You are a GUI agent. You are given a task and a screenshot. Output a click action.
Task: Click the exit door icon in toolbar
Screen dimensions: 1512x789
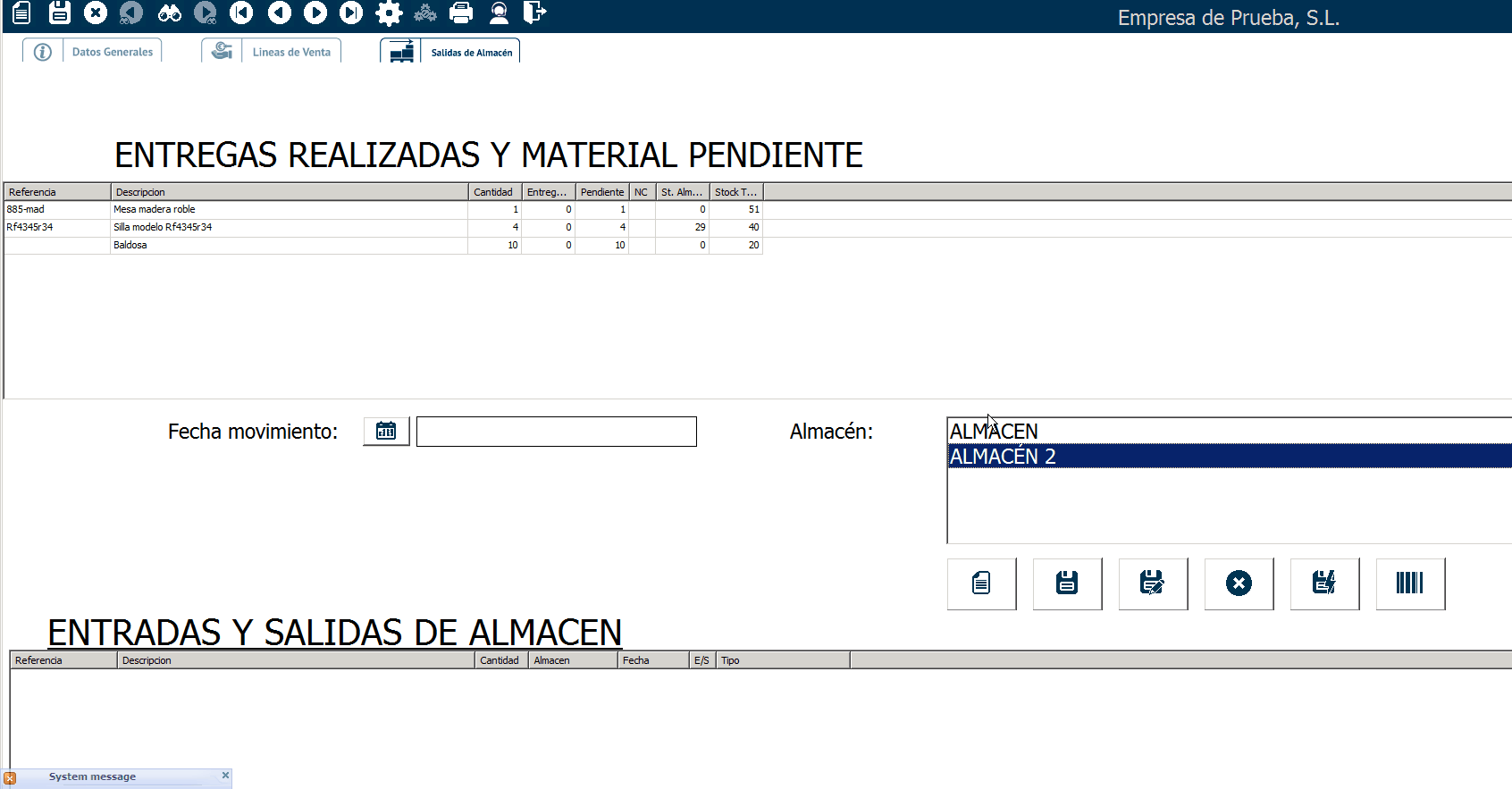point(533,13)
